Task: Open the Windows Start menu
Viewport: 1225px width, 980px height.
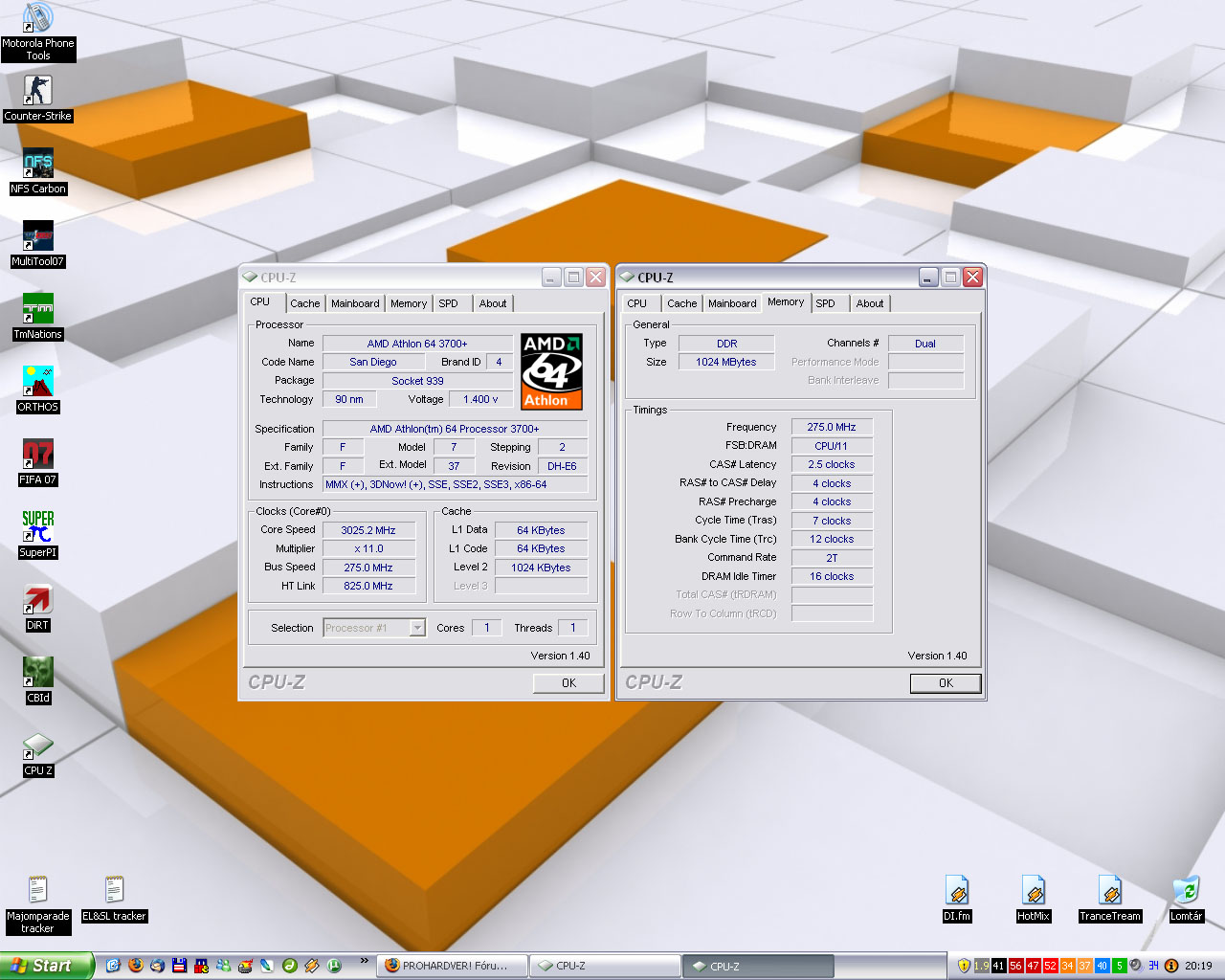Action: pyautogui.click(x=46, y=966)
